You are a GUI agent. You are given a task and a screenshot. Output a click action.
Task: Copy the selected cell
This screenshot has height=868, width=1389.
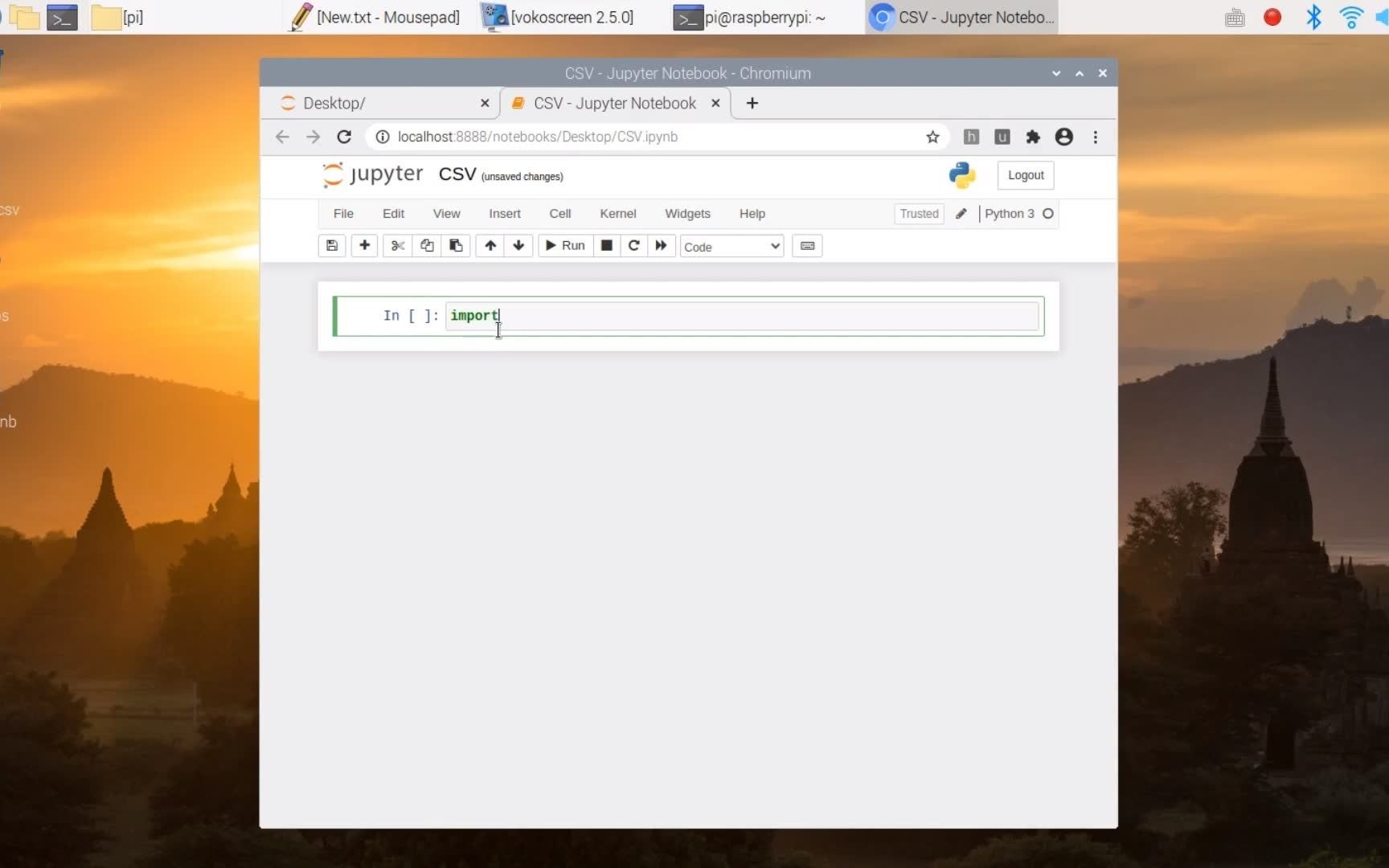pyautogui.click(x=427, y=246)
